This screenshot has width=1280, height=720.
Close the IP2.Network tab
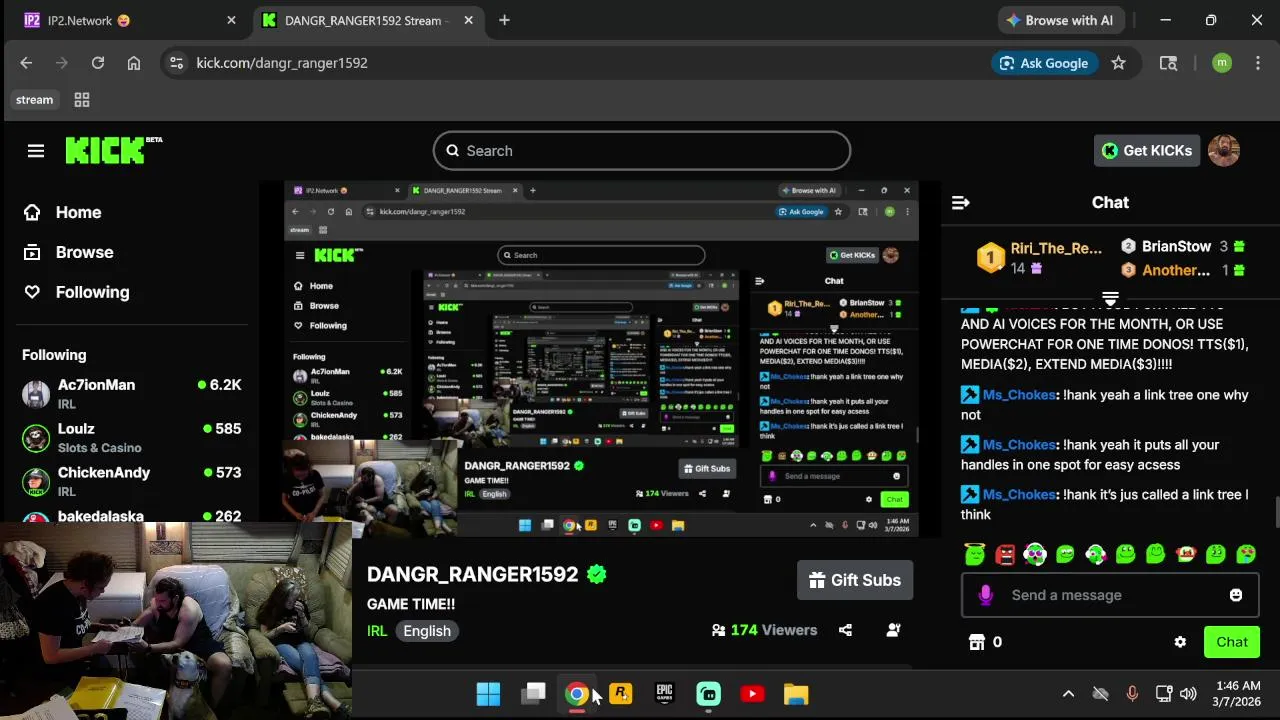tap(232, 20)
